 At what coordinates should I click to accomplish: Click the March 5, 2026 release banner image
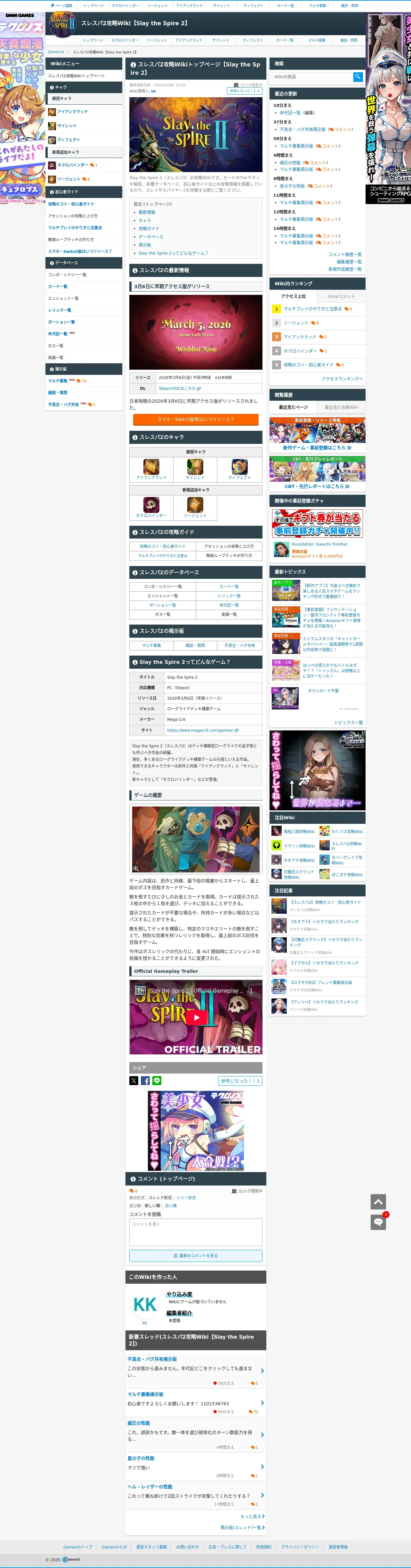point(196,332)
